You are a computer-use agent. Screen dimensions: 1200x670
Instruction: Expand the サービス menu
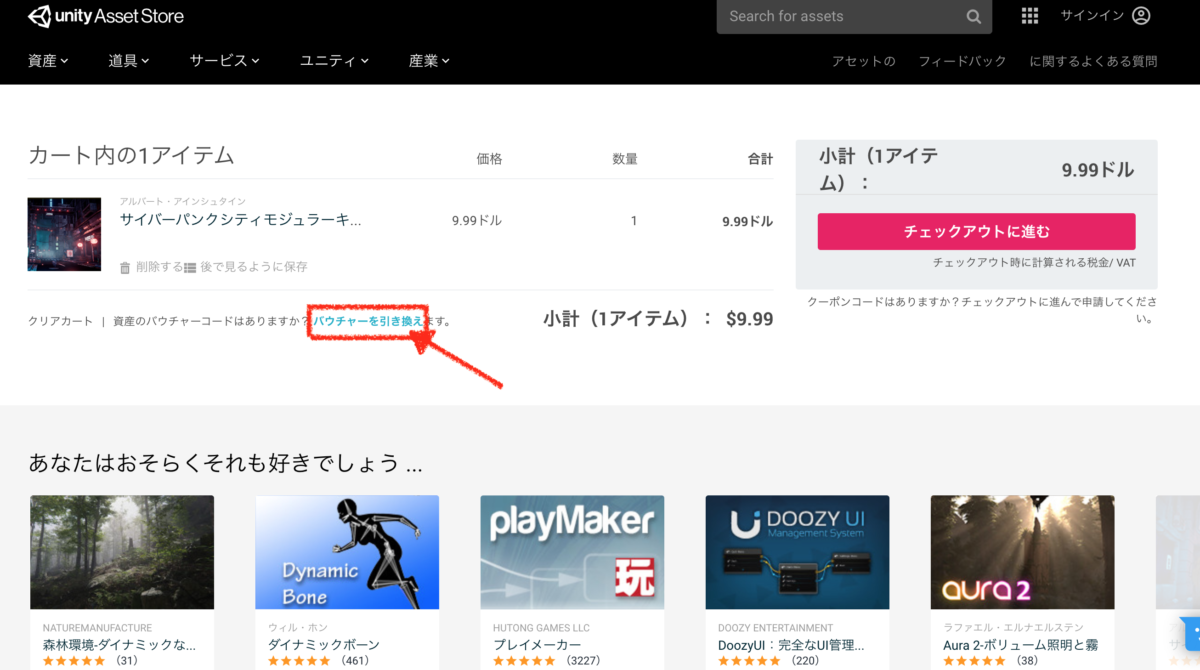pos(225,61)
